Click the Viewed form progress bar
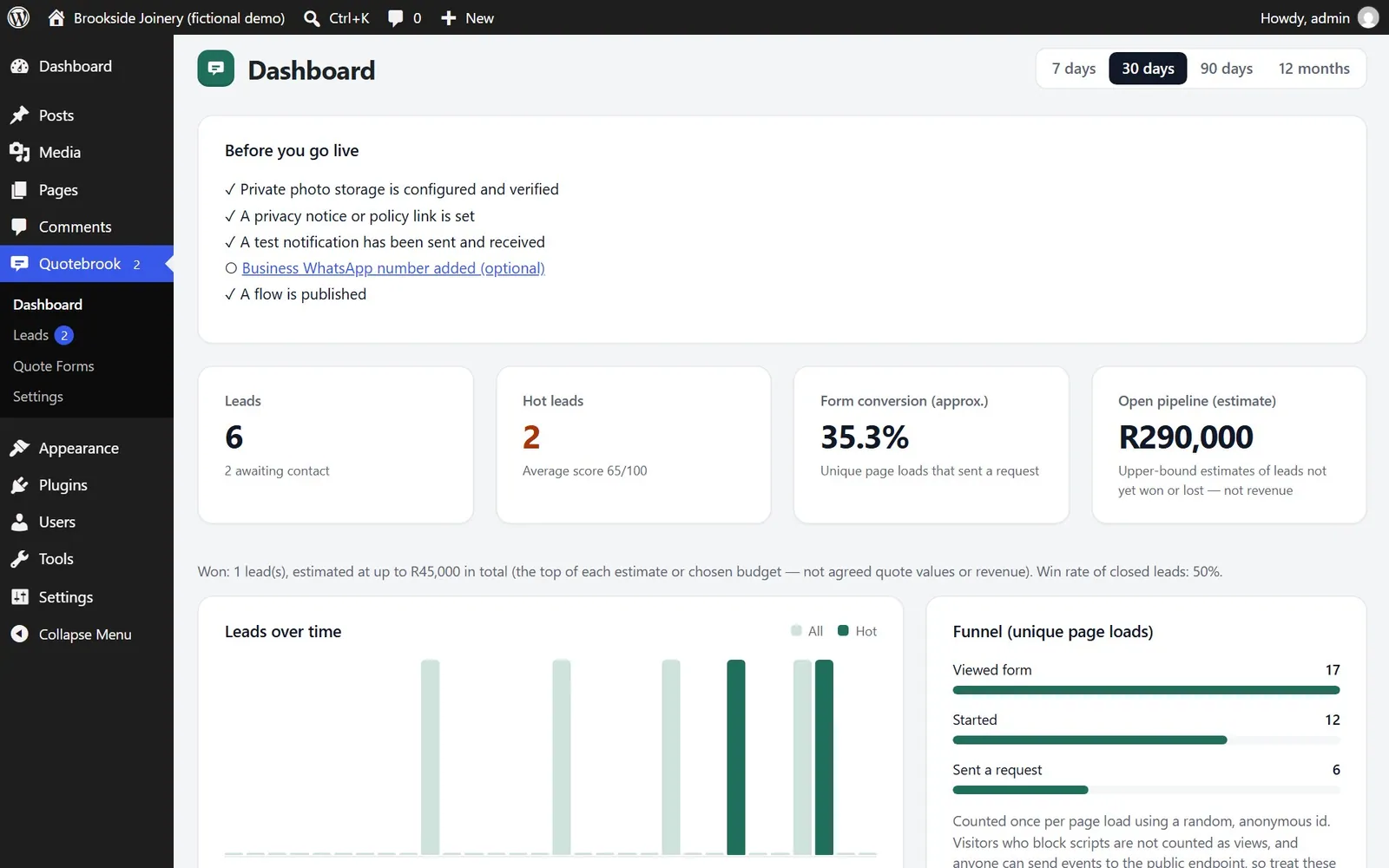The width and height of the screenshot is (1389, 868). [x=1146, y=690]
